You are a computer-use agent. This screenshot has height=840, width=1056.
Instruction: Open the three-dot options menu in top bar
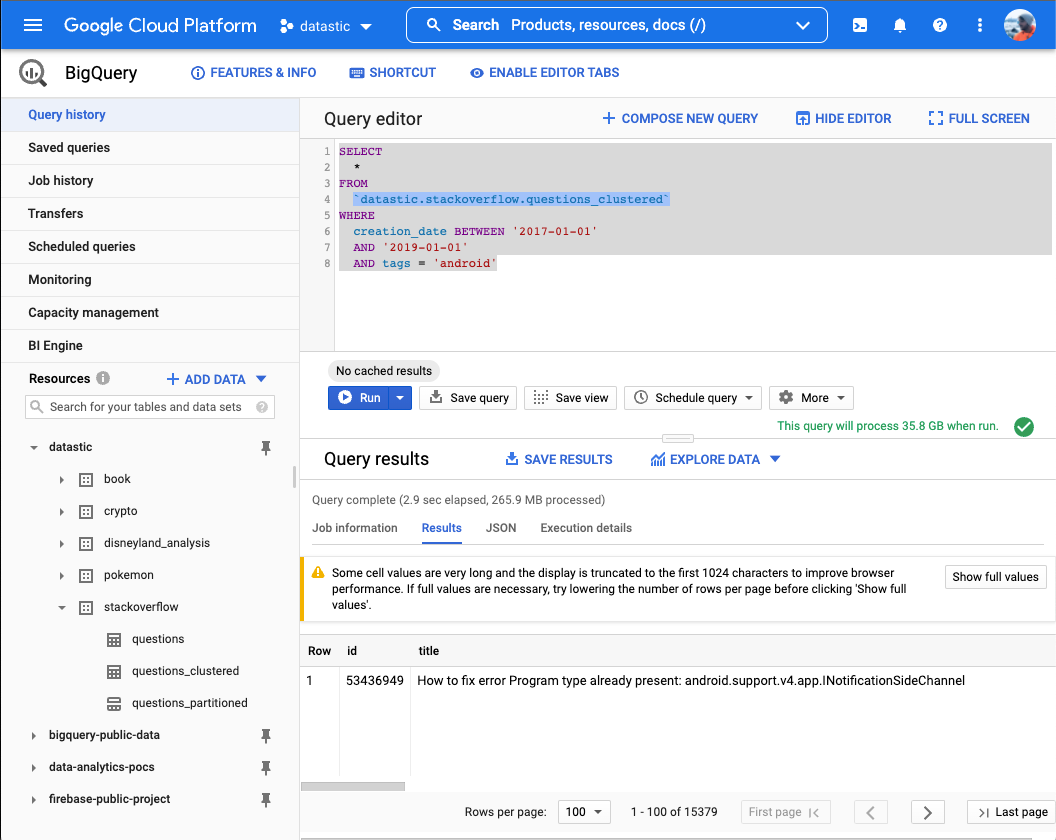[x=979, y=25]
